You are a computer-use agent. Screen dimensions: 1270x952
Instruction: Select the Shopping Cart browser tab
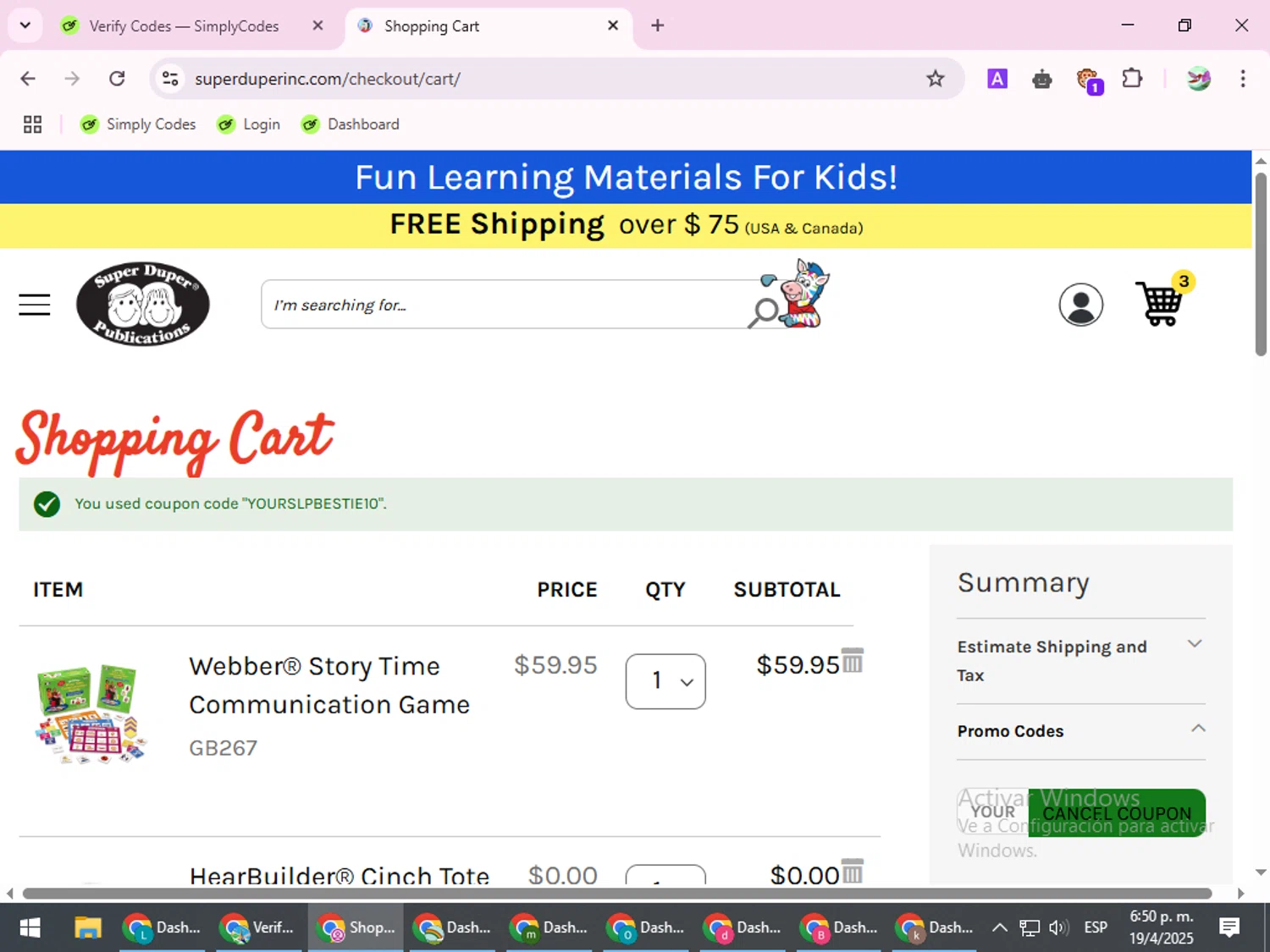click(x=489, y=26)
